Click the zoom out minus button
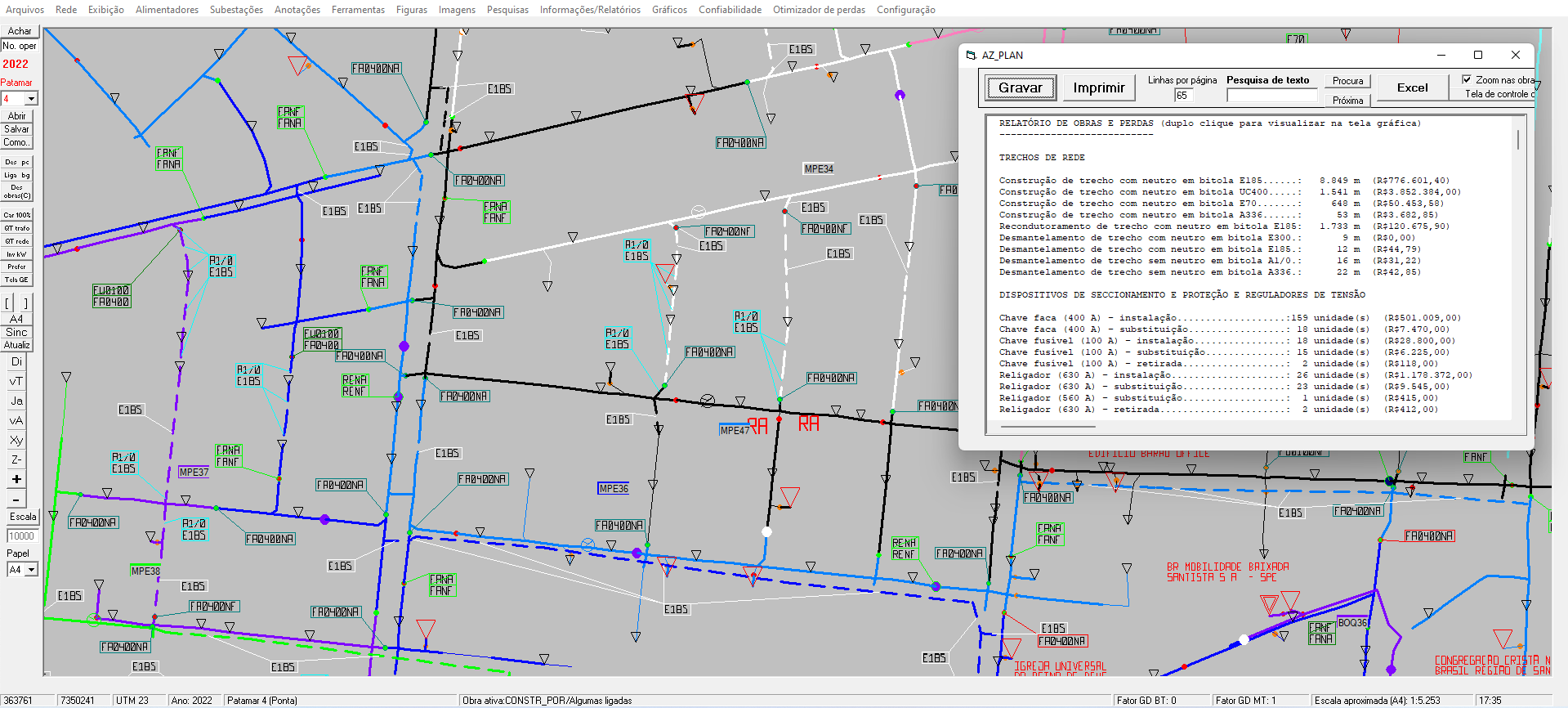The height and width of the screenshot is (708, 1568). tap(16, 499)
